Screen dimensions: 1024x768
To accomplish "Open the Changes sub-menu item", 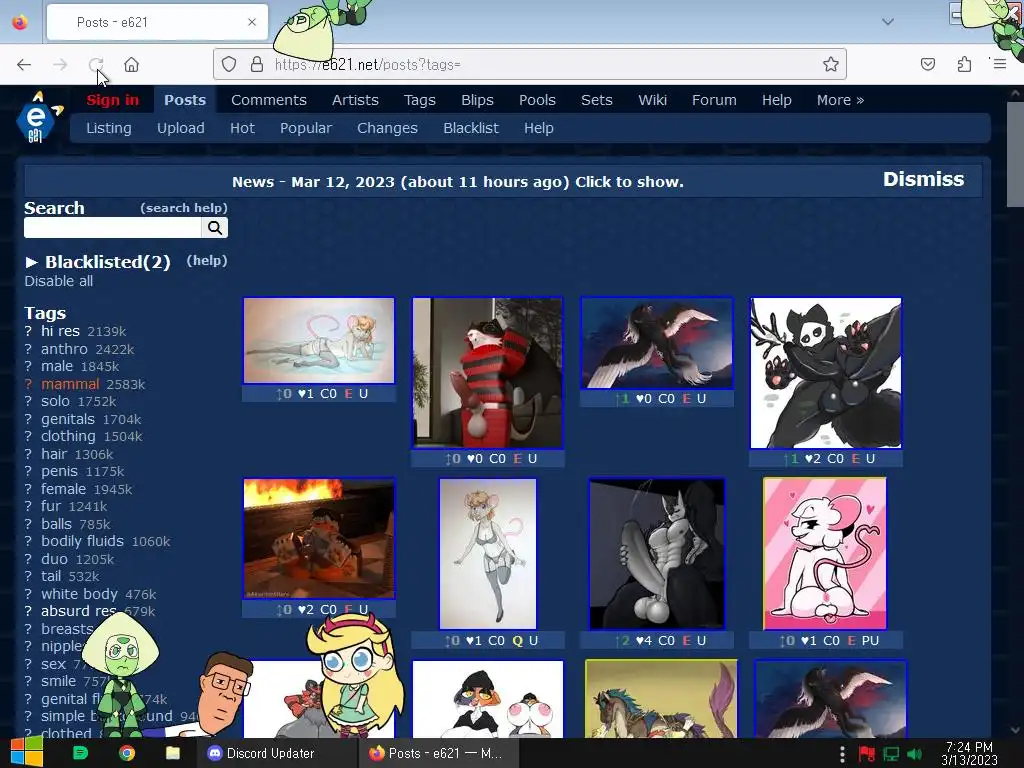I will 387,128.
